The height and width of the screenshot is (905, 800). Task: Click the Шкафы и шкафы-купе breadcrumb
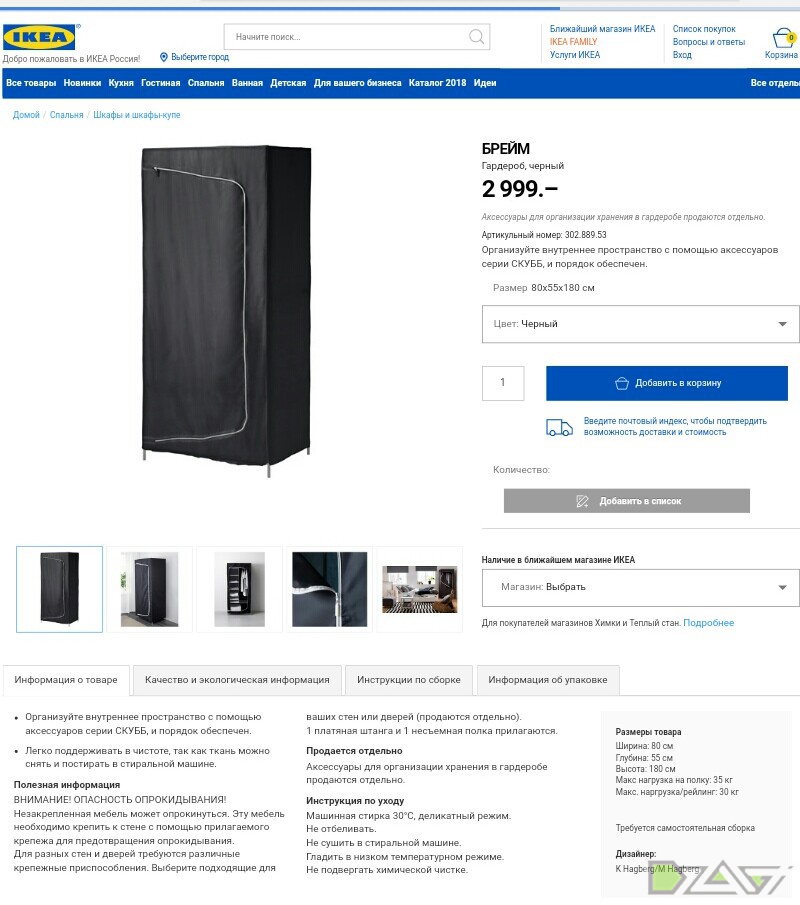click(137, 115)
